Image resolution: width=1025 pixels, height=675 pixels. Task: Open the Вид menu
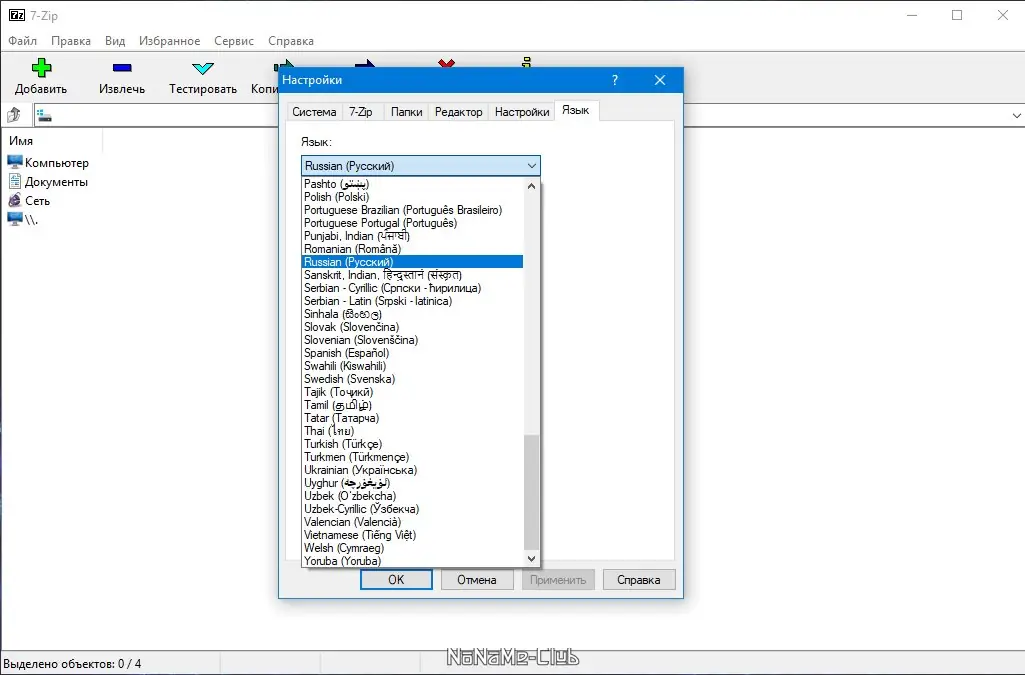click(115, 41)
